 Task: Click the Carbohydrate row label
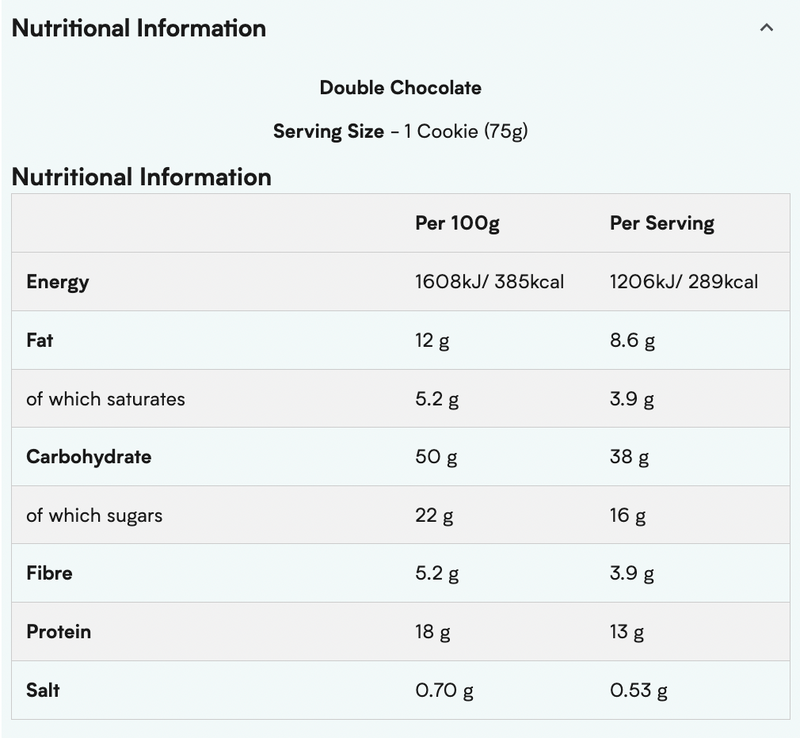click(x=88, y=457)
